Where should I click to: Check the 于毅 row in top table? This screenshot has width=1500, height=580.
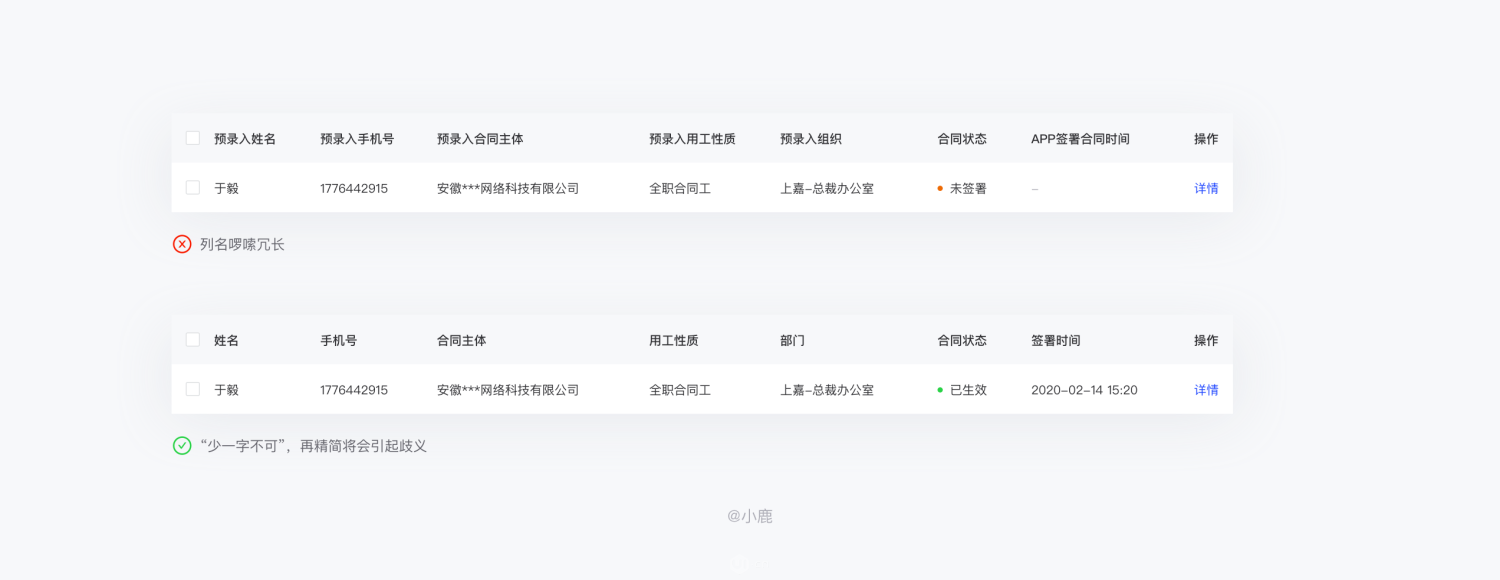coord(193,187)
